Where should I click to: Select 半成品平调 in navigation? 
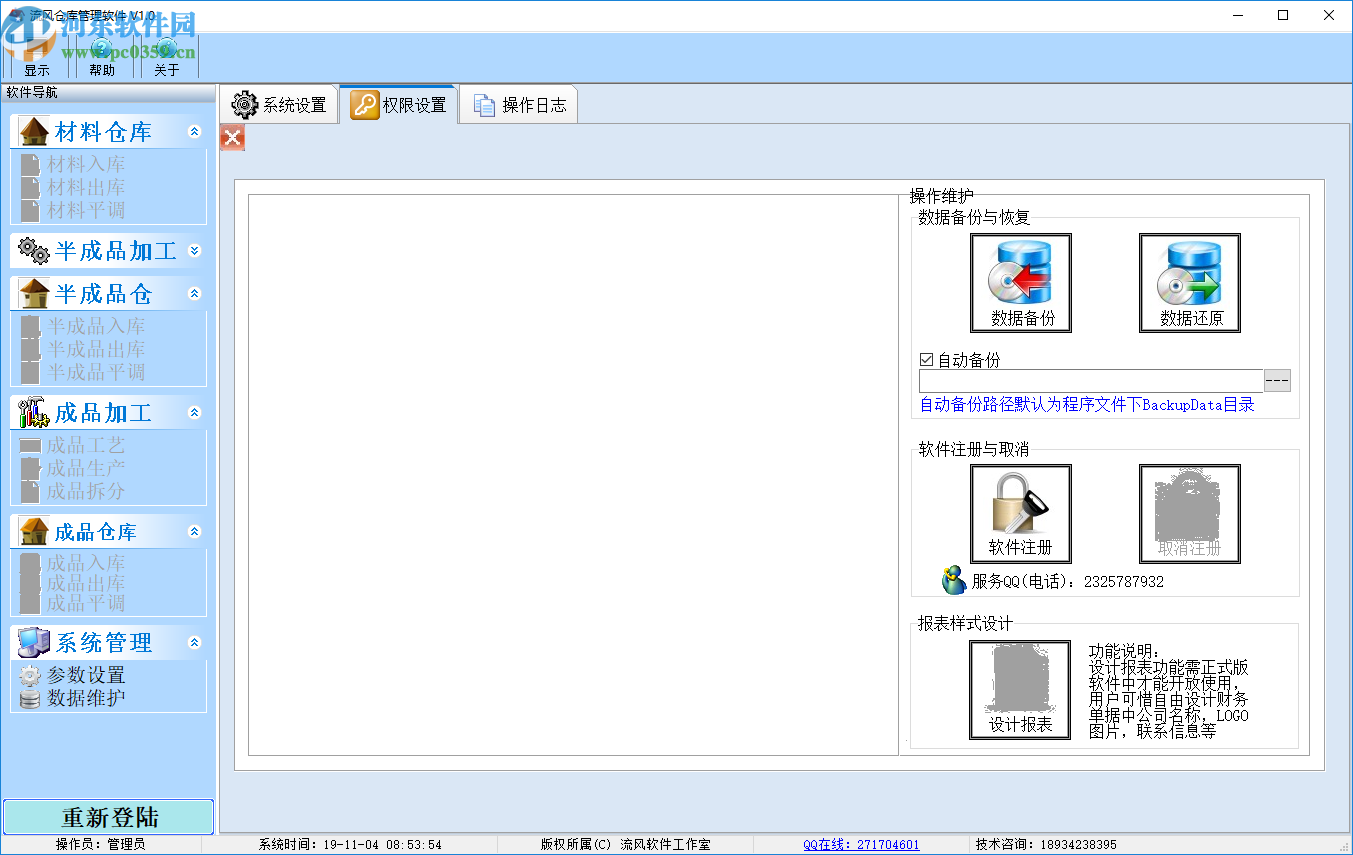coord(96,372)
